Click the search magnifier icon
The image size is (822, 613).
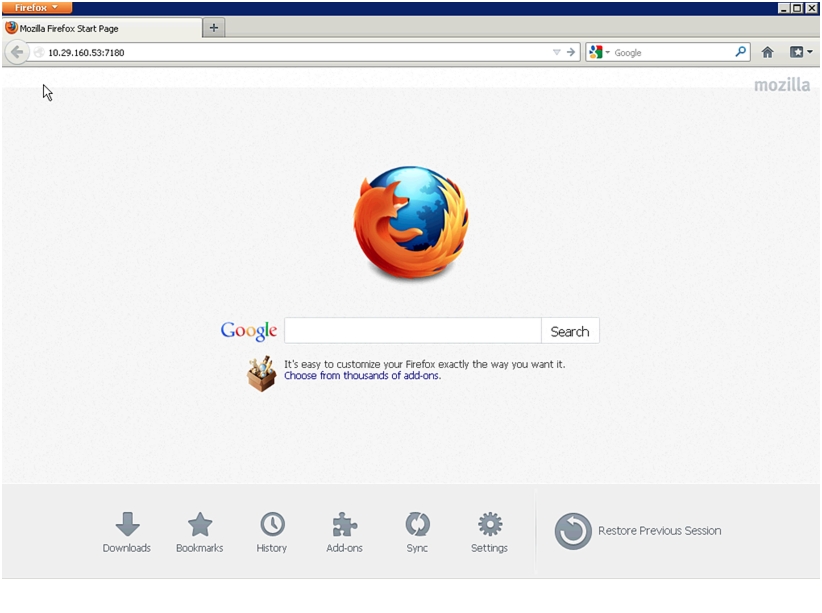pos(740,52)
